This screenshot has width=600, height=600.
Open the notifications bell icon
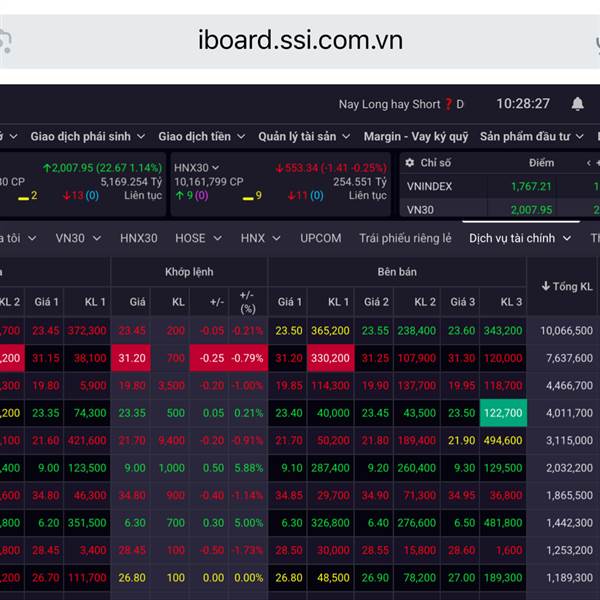577,104
